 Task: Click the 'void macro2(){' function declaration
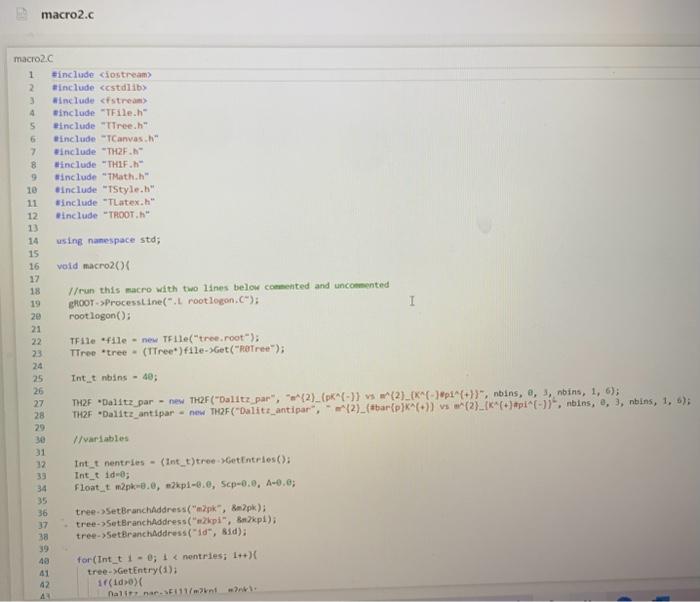[x=93, y=266]
